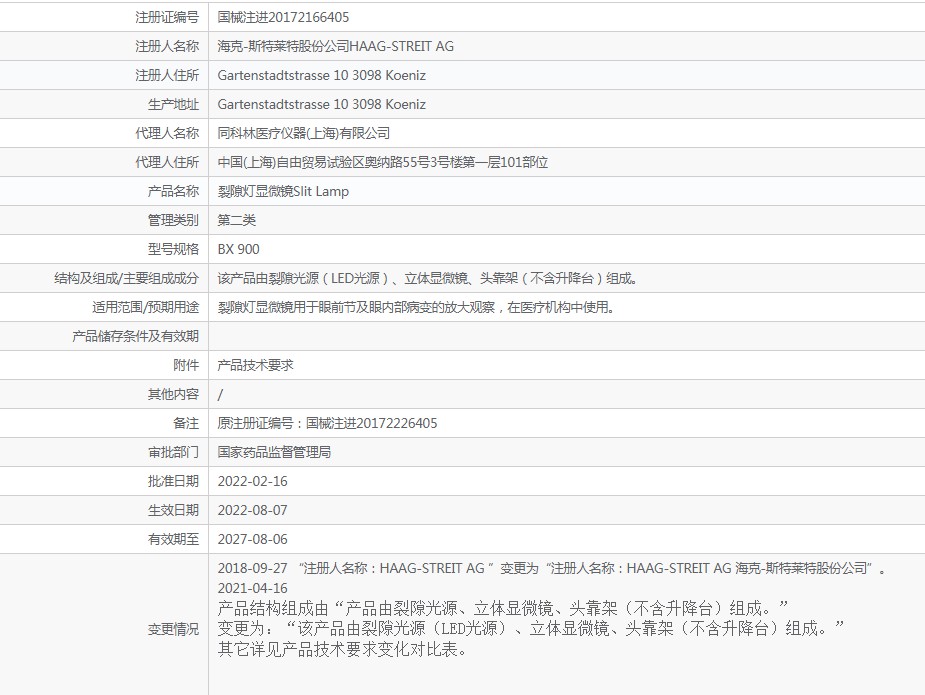Click the 批准日期 label
This screenshot has width=925, height=695.
(173, 481)
